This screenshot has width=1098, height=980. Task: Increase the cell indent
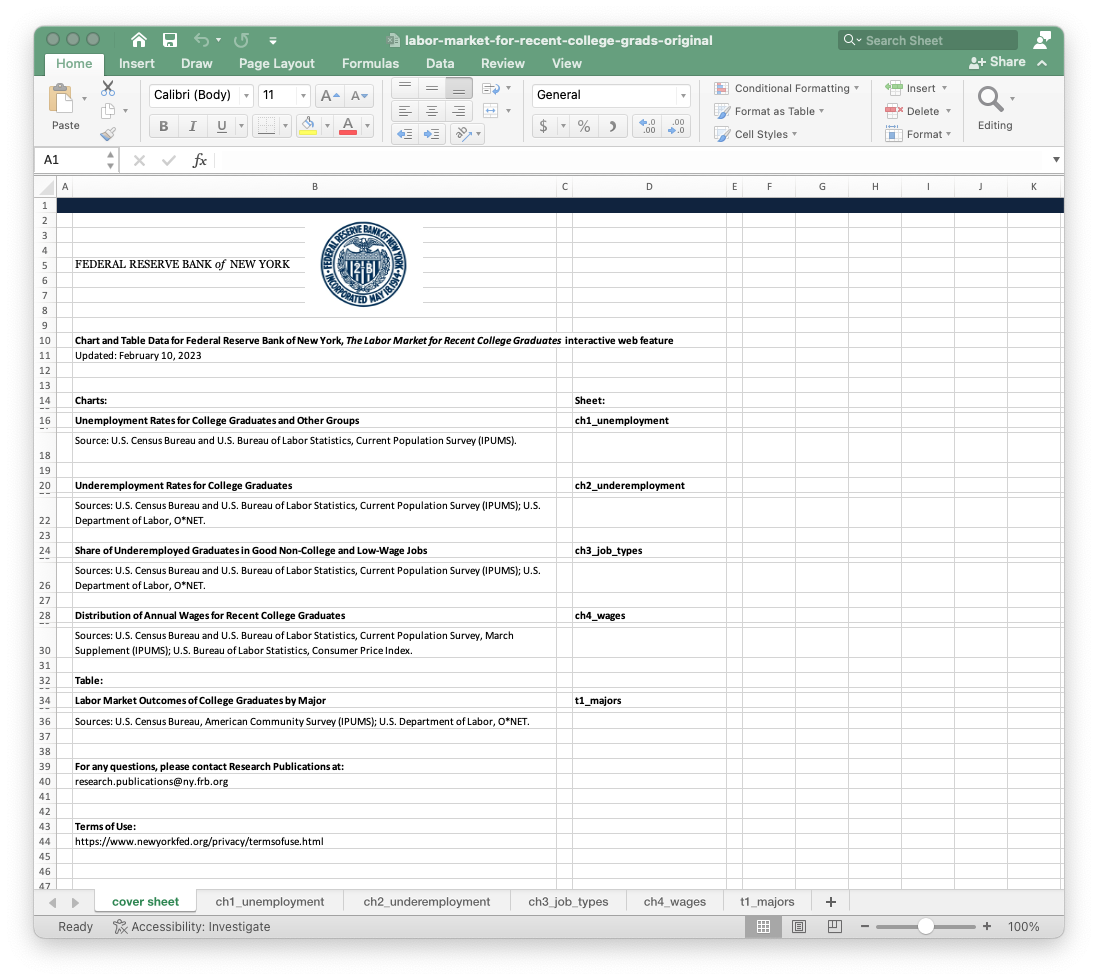(432, 134)
